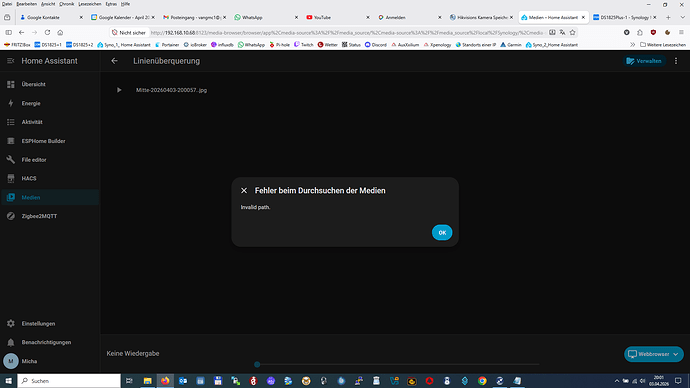Open the three-dot overflow menu
The image size is (690, 388).
[676, 61]
